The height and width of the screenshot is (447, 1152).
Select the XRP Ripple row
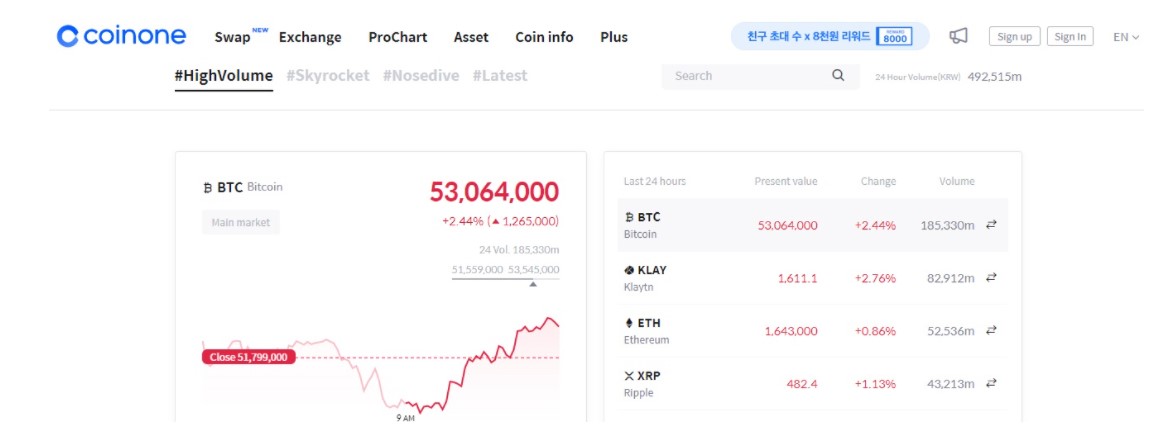click(813, 384)
